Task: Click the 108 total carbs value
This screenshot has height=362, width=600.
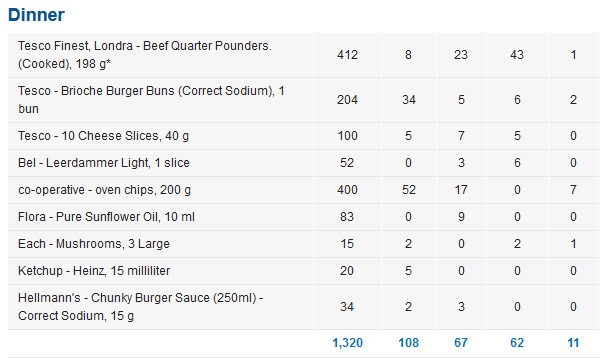Action: pyautogui.click(x=409, y=343)
